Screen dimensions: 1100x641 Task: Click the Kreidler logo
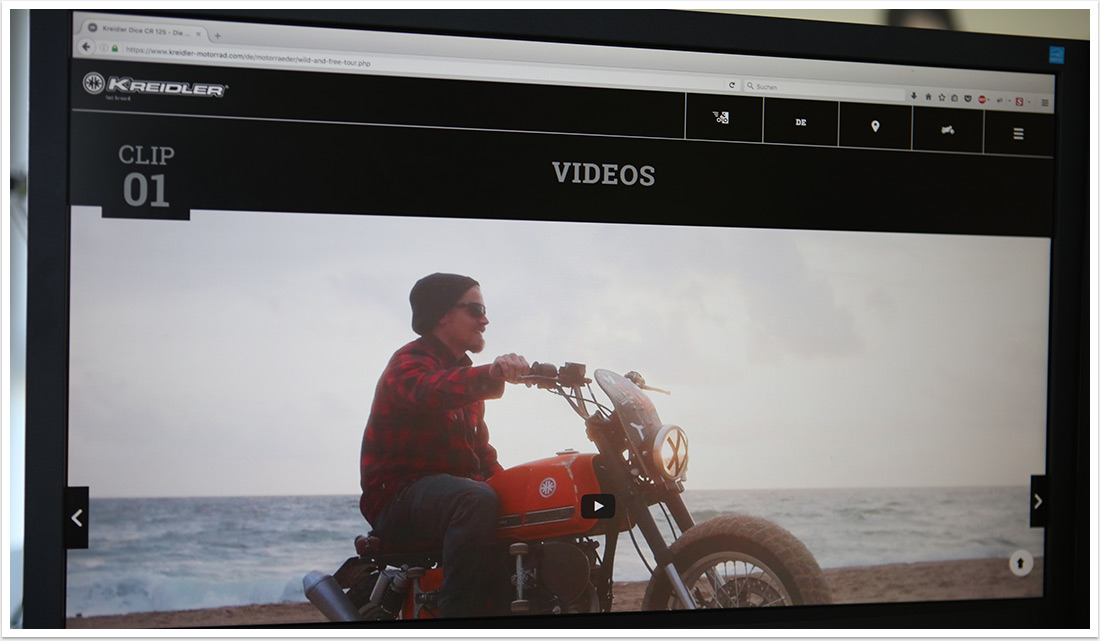pos(155,86)
